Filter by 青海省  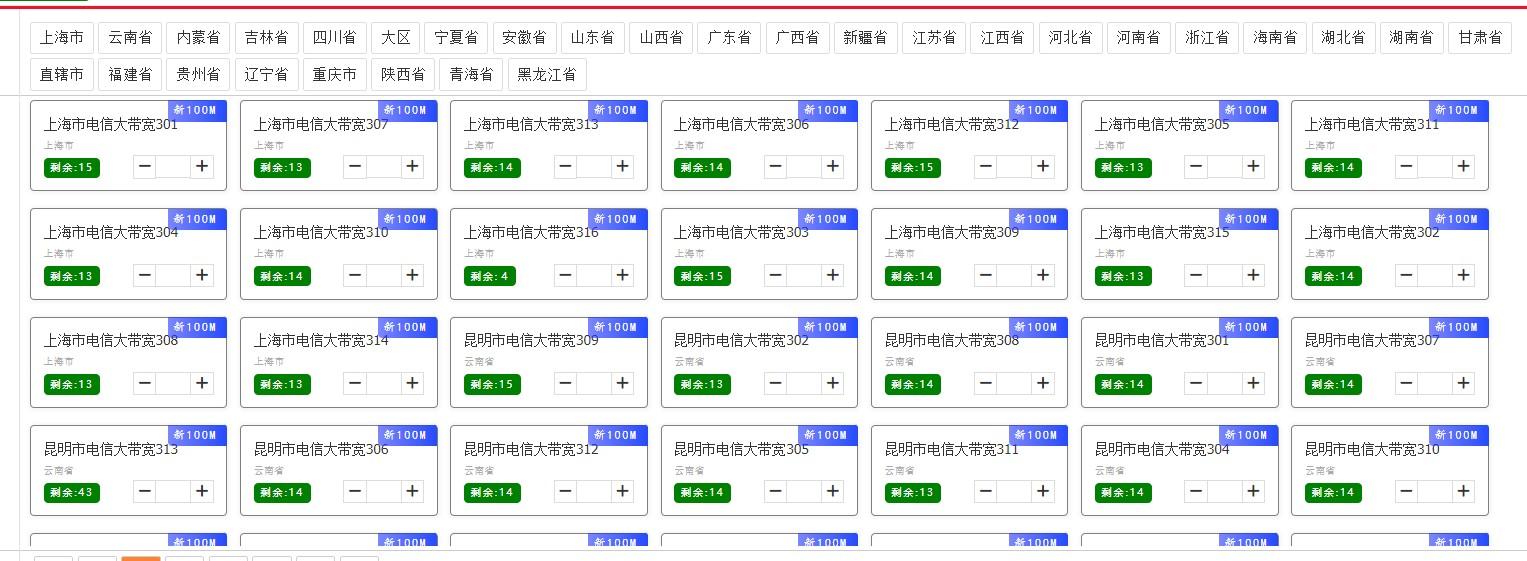coord(470,74)
